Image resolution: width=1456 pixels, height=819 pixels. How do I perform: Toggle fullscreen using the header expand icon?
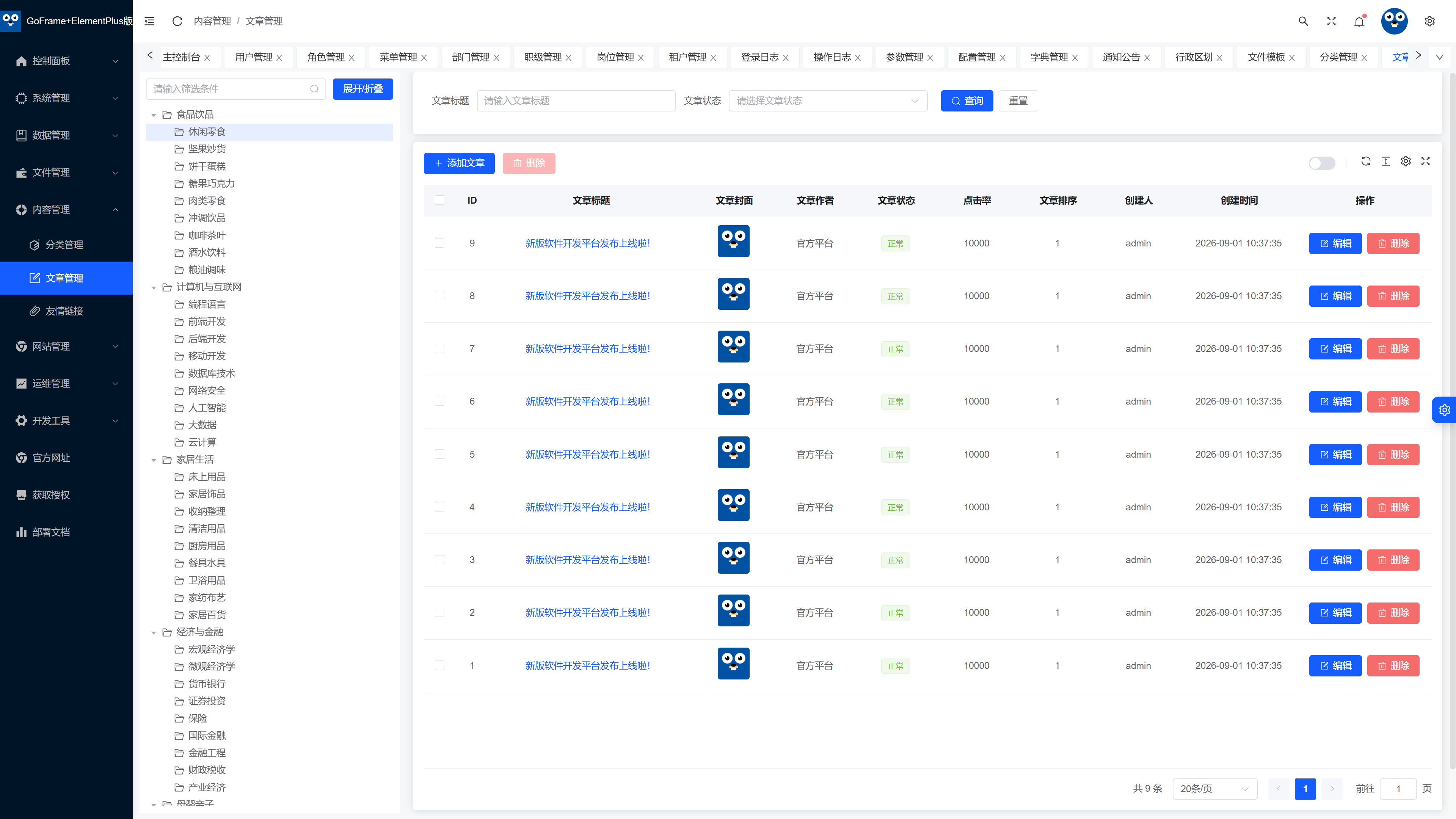coord(1332,21)
